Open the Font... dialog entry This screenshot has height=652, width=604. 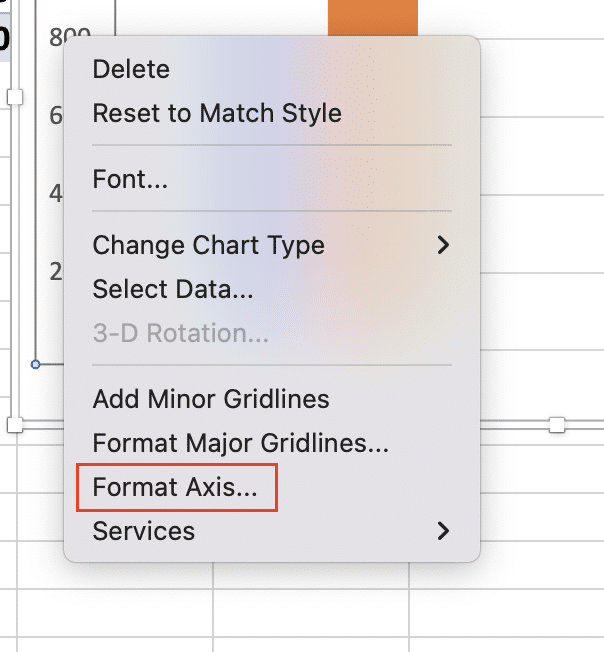(130, 179)
